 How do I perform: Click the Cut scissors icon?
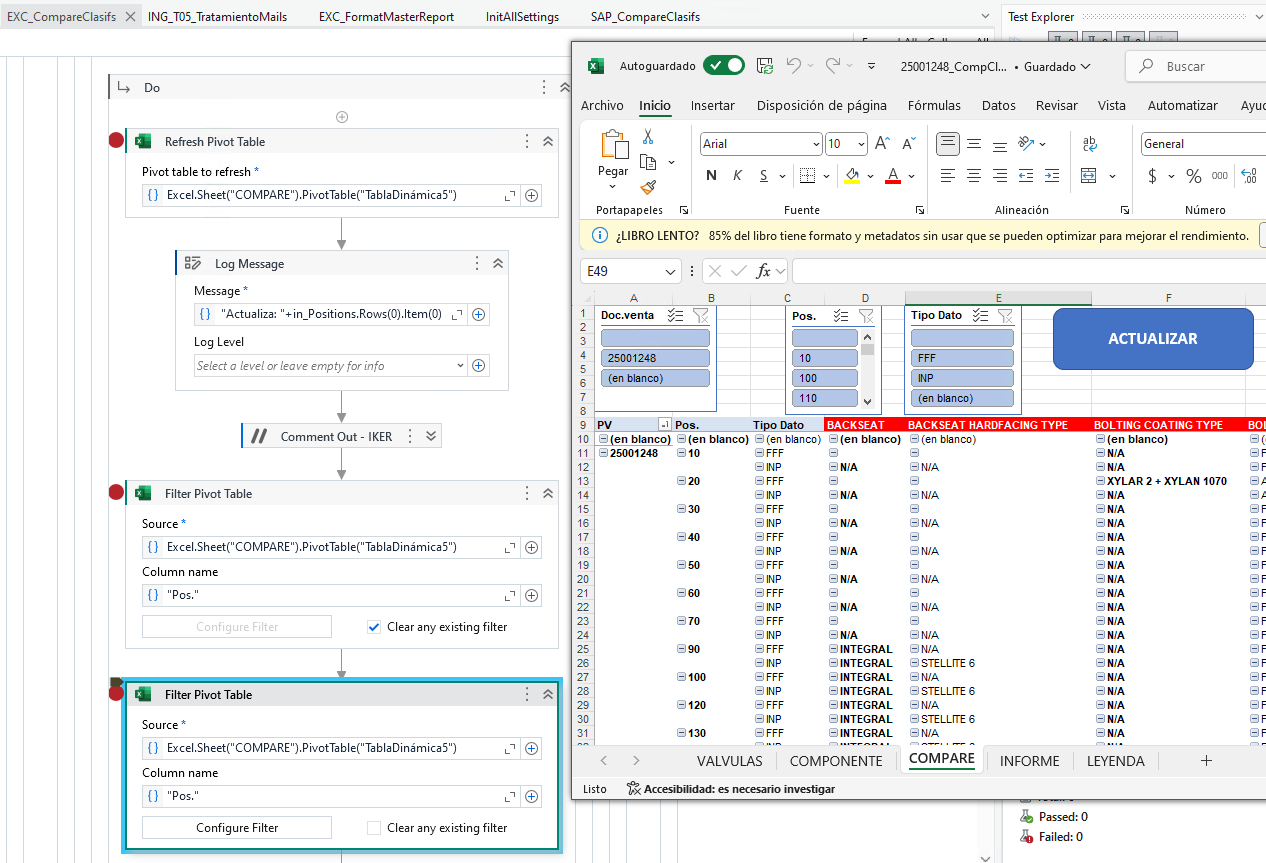(x=648, y=137)
